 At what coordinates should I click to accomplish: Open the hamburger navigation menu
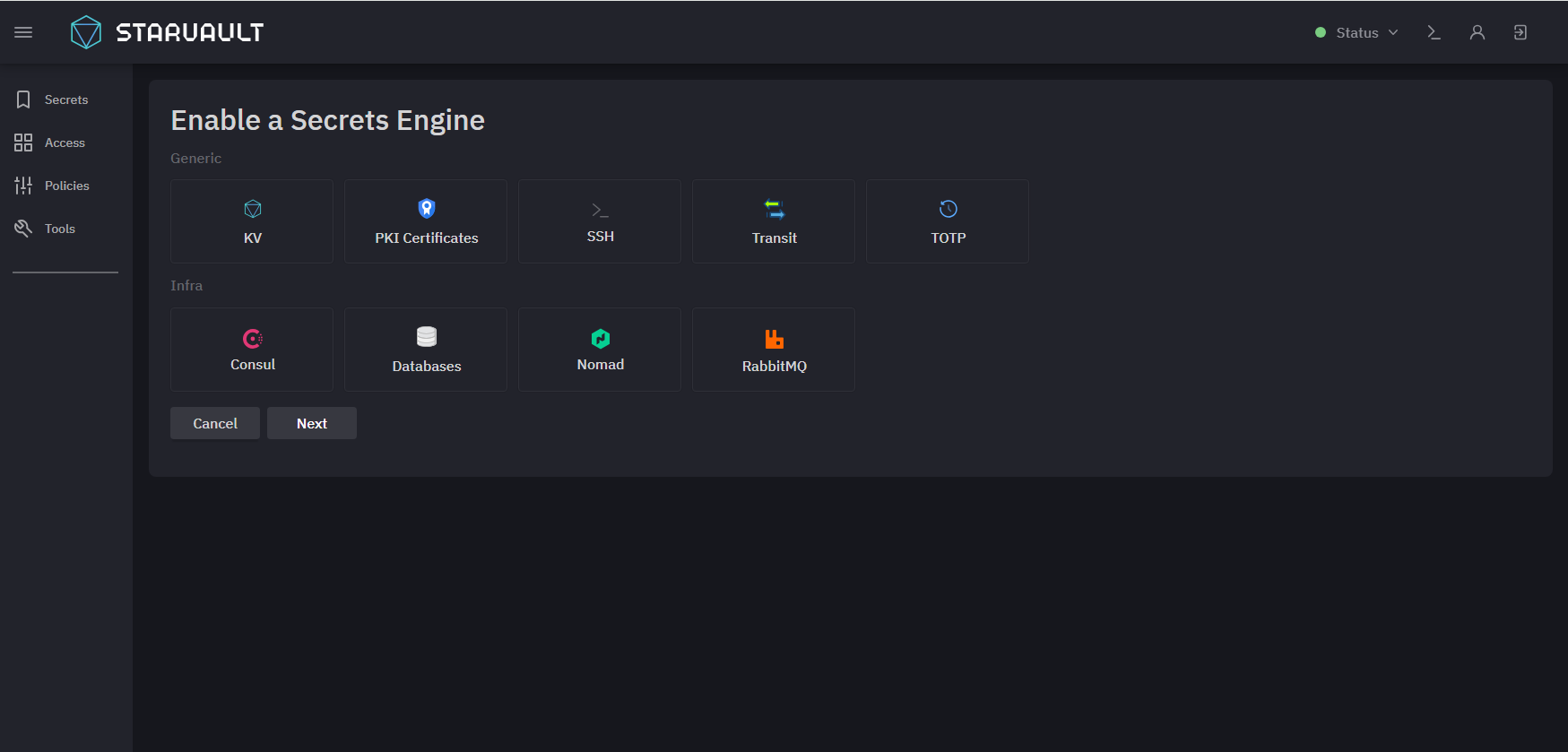pyautogui.click(x=23, y=32)
